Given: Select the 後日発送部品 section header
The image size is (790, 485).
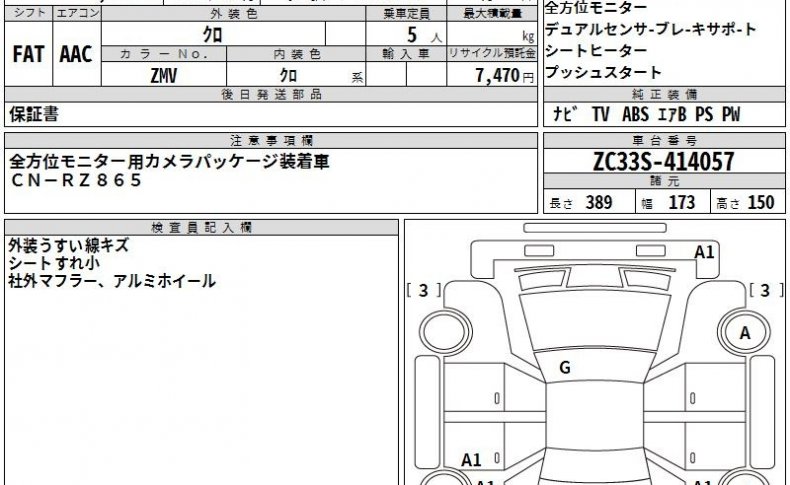Looking at the screenshot, I should (272, 94).
